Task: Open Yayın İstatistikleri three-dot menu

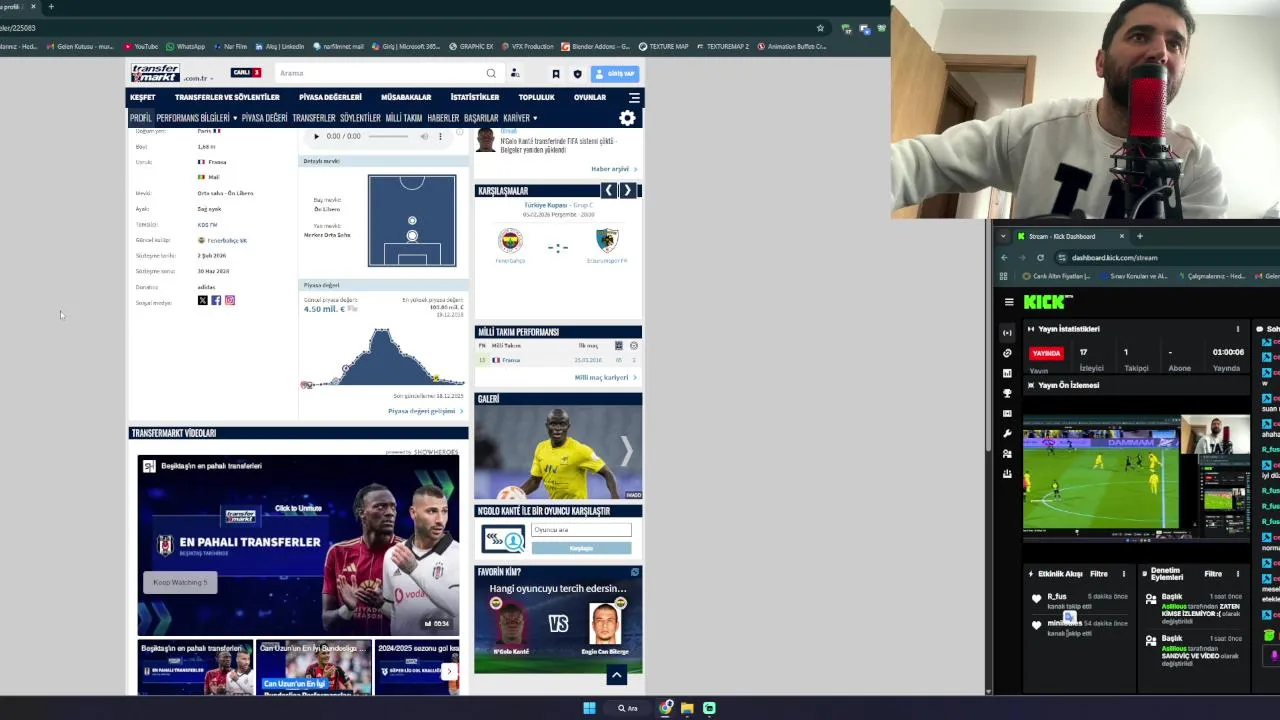Action: pos(1237,329)
